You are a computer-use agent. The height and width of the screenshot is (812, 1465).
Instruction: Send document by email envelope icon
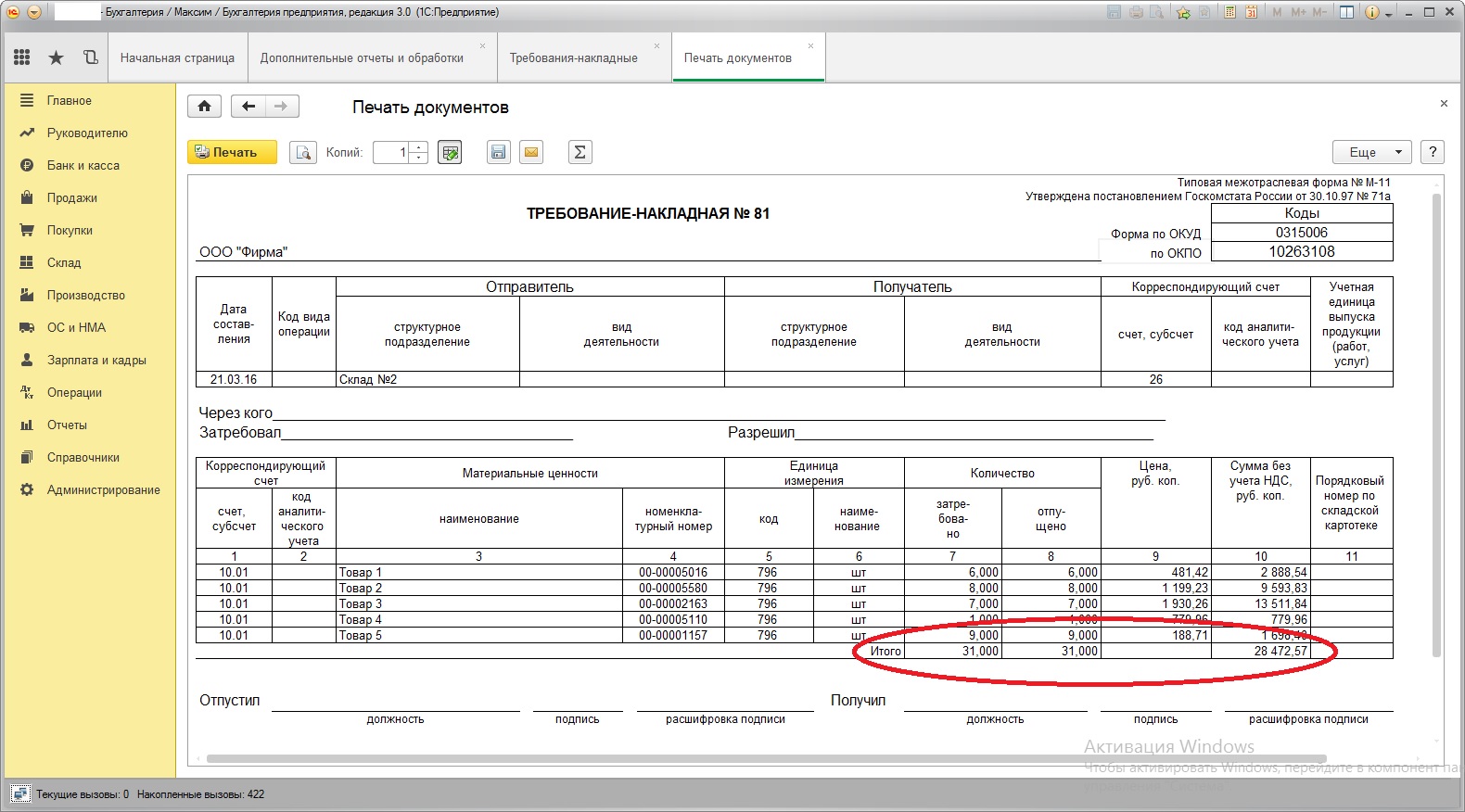pyautogui.click(x=531, y=152)
